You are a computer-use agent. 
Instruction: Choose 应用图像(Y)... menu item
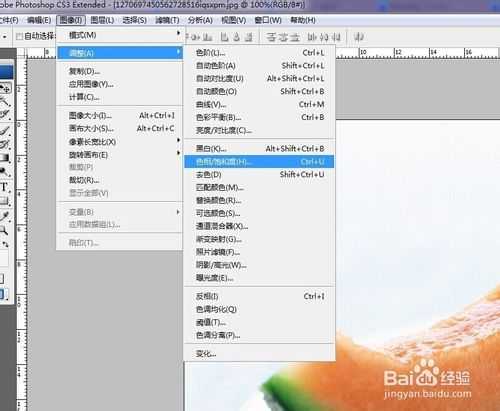click(120, 84)
